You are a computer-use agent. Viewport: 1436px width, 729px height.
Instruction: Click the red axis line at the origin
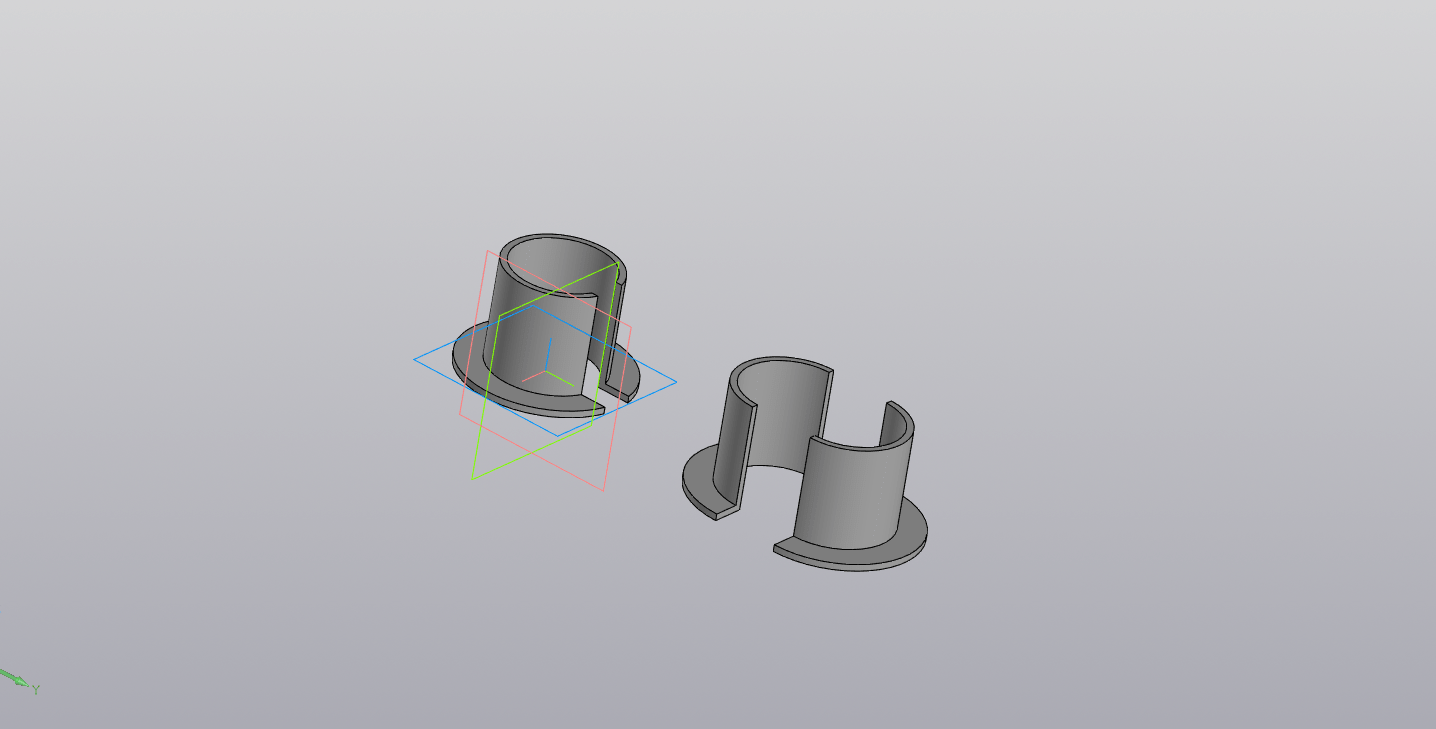534,376
